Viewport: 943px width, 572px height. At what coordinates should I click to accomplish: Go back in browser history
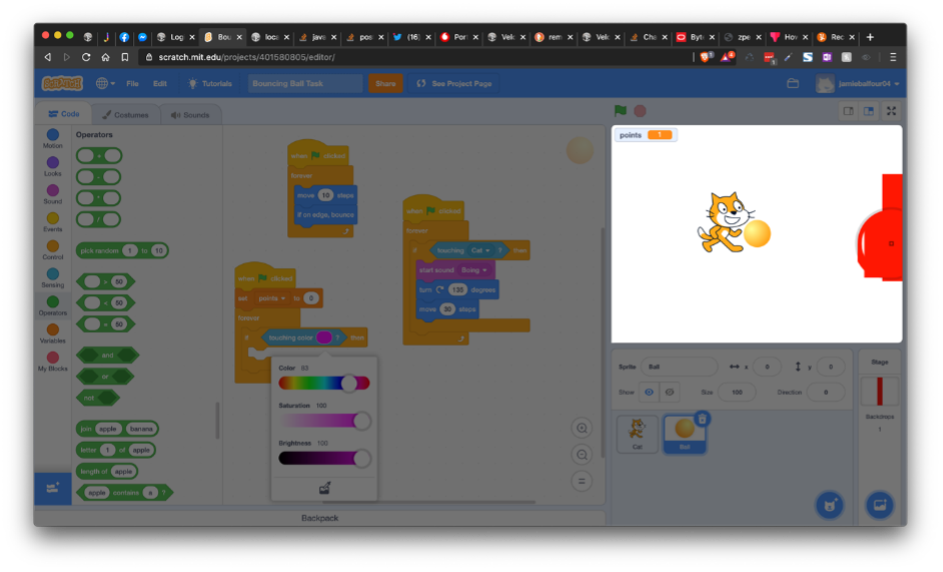click(48, 57)
